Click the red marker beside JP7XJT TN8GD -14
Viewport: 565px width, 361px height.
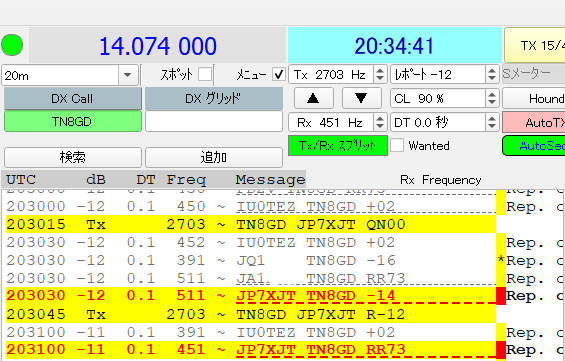pyautogui.click(x=501, y=296)
